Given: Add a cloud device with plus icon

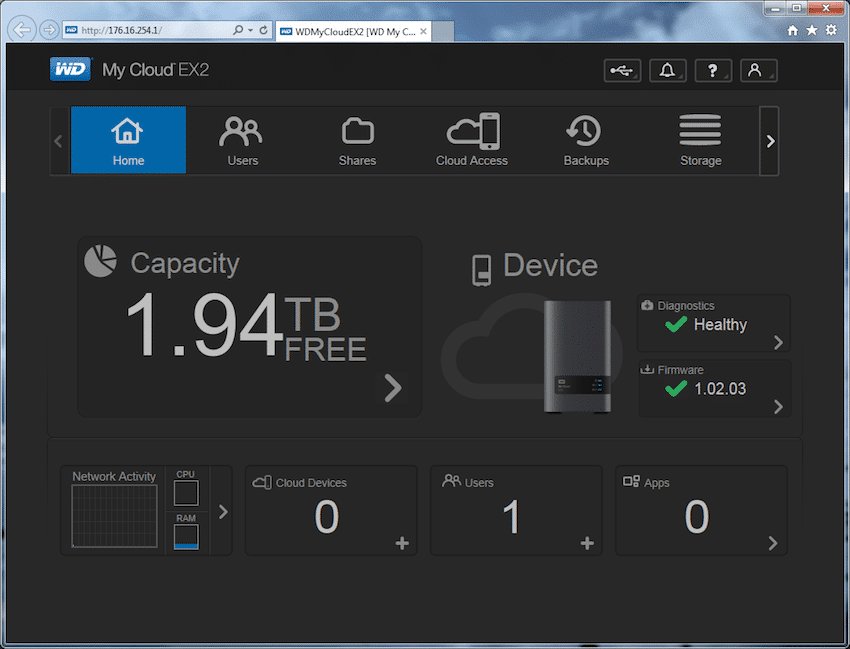Looking at the screenshot, I should (402, 543).
